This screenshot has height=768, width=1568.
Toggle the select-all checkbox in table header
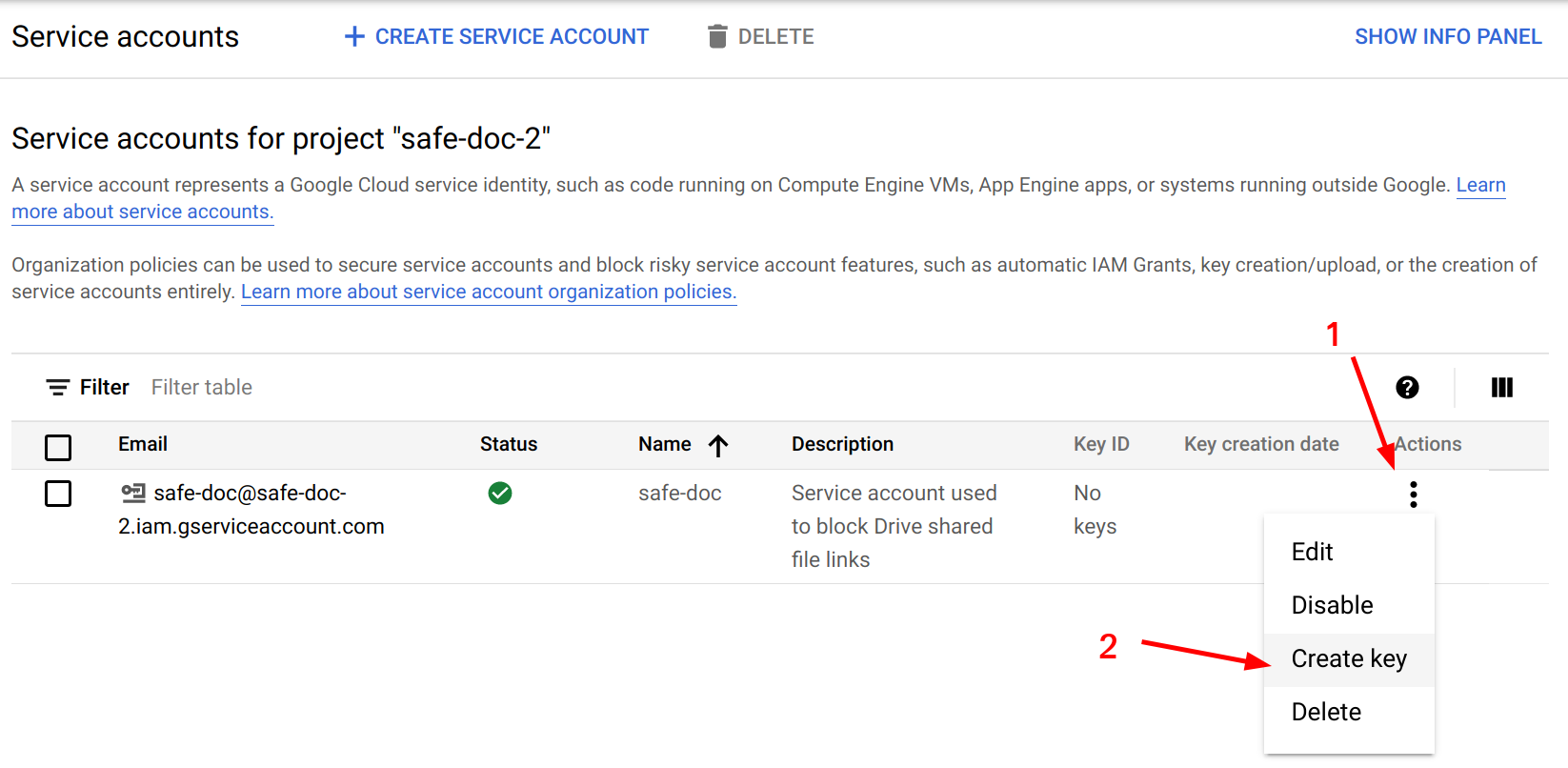tap(58, 447)
